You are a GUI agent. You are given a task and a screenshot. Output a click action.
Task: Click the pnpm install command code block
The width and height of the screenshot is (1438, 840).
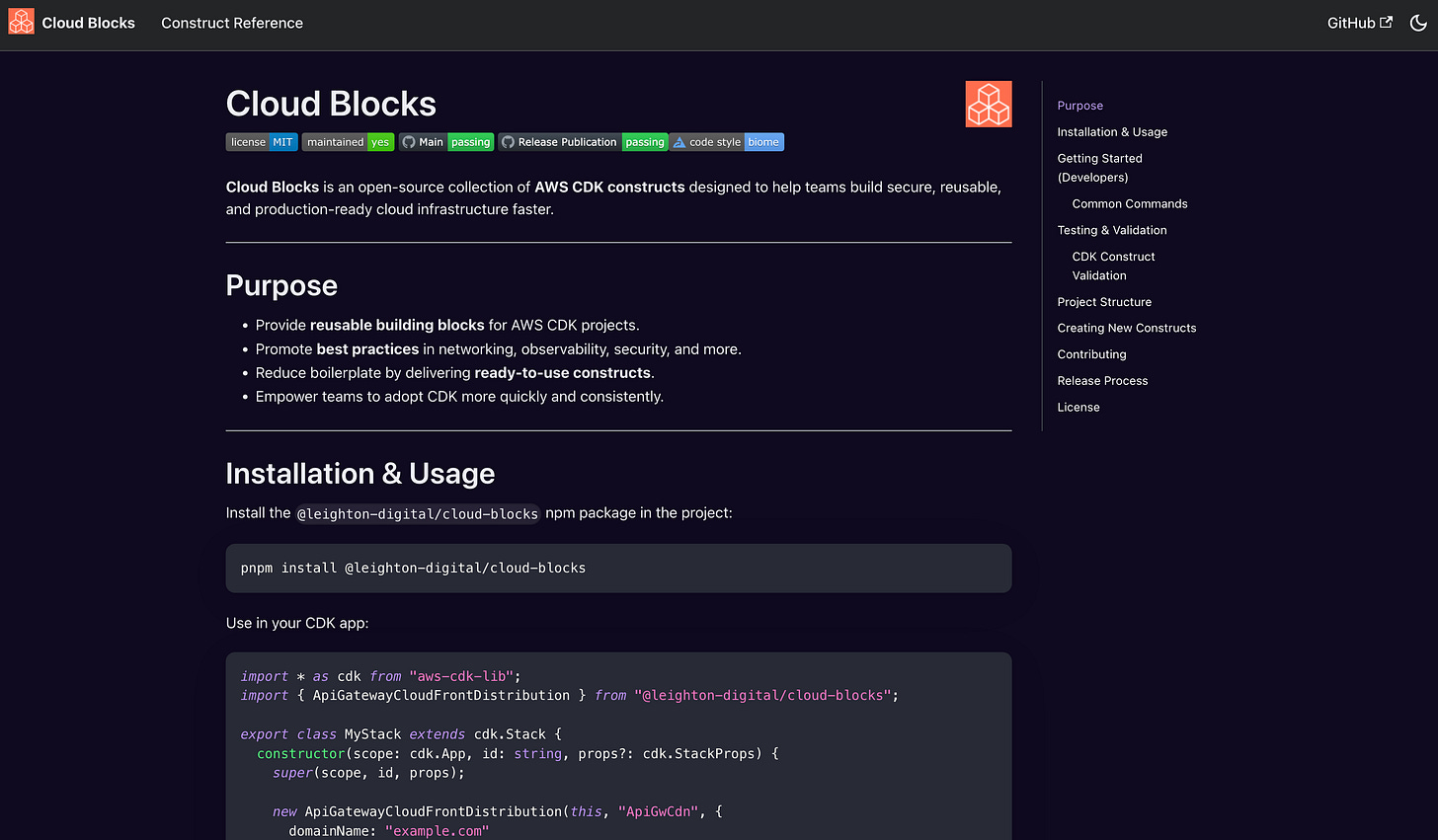[x=618, y=569]
